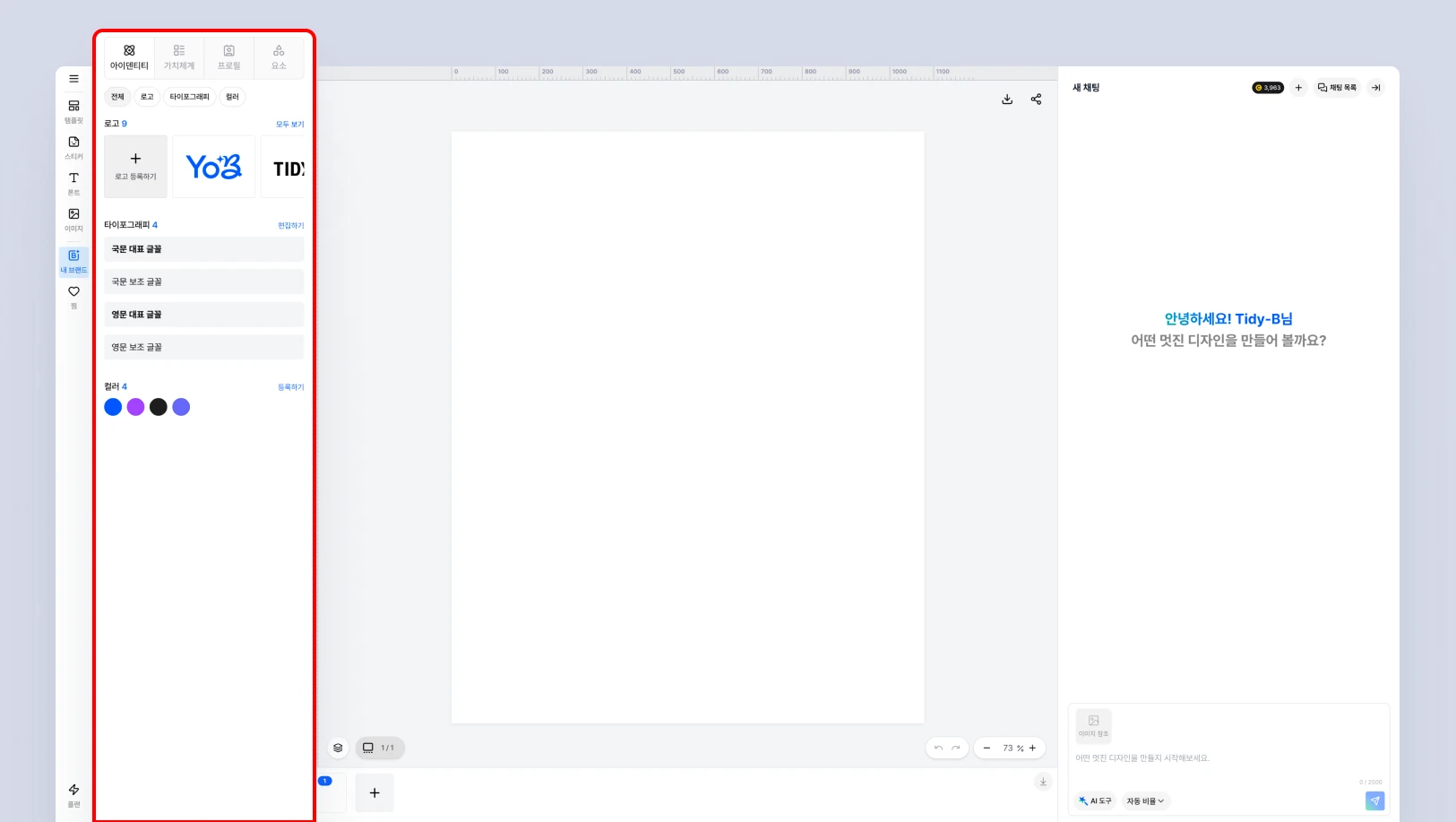This screenshot has width=1456, height=822.
Task: Click the undo arrow
Action: click(938, 748)
